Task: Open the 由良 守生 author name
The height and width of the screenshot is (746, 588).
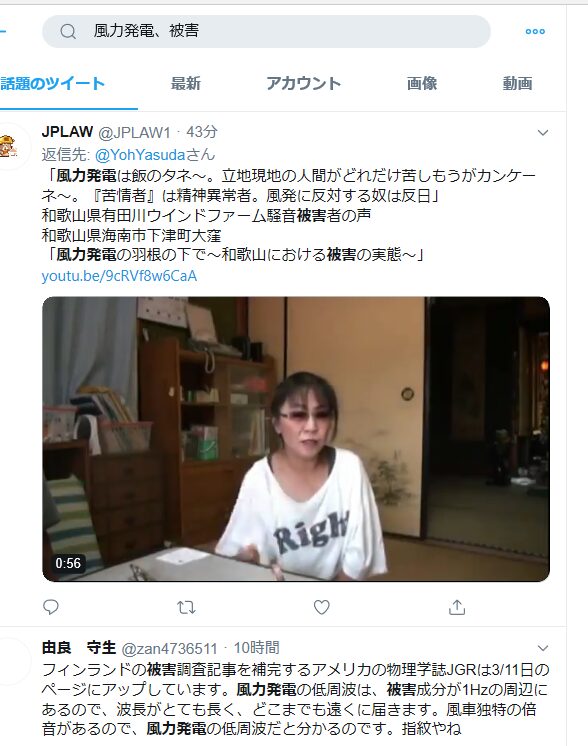Action: click(79, 648)
